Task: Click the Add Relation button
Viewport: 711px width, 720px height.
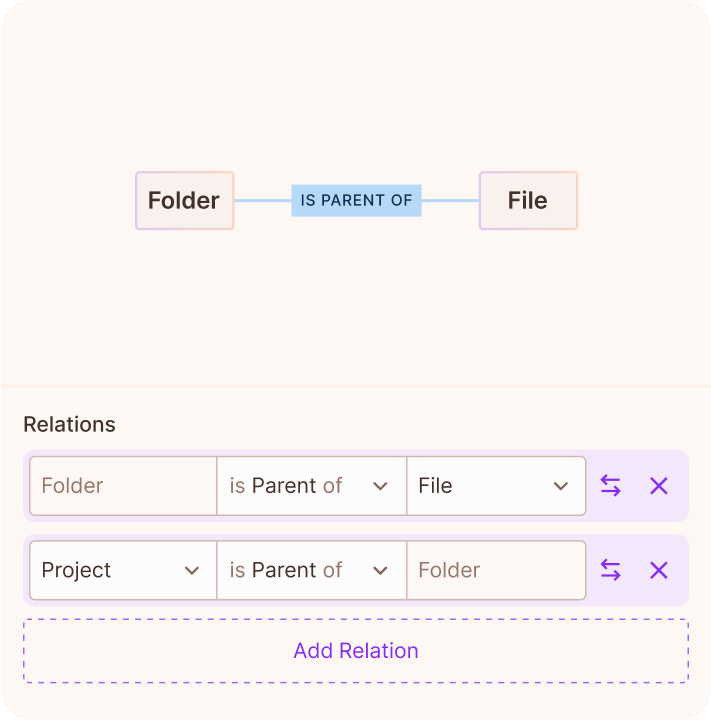Action: [x=355, y=651]
